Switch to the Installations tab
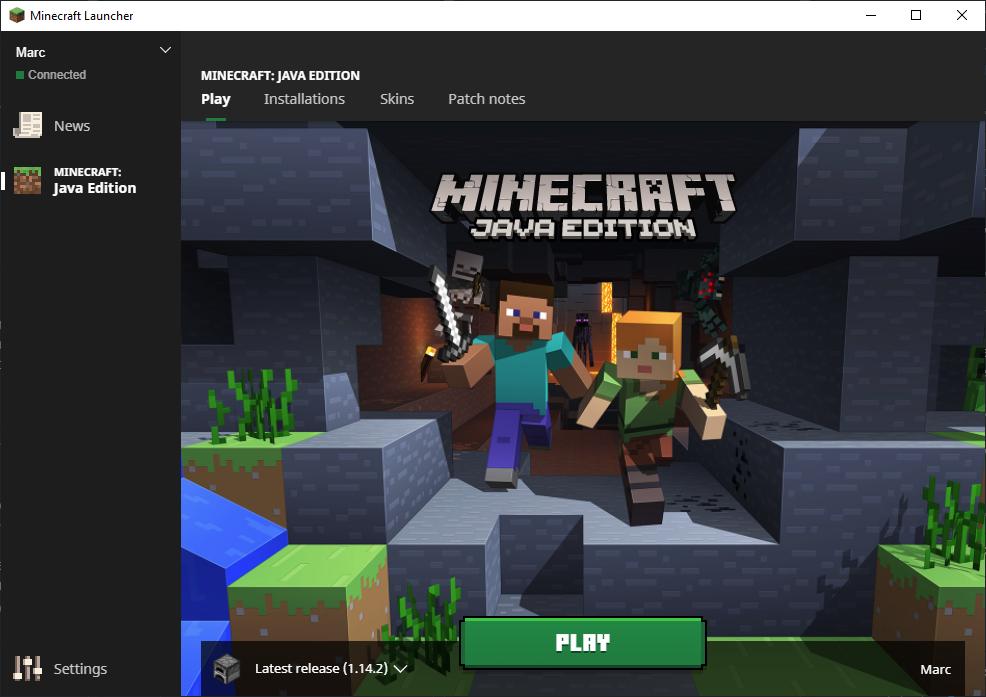This screenshot has width=986, height=697. click(x=304, y=99)
